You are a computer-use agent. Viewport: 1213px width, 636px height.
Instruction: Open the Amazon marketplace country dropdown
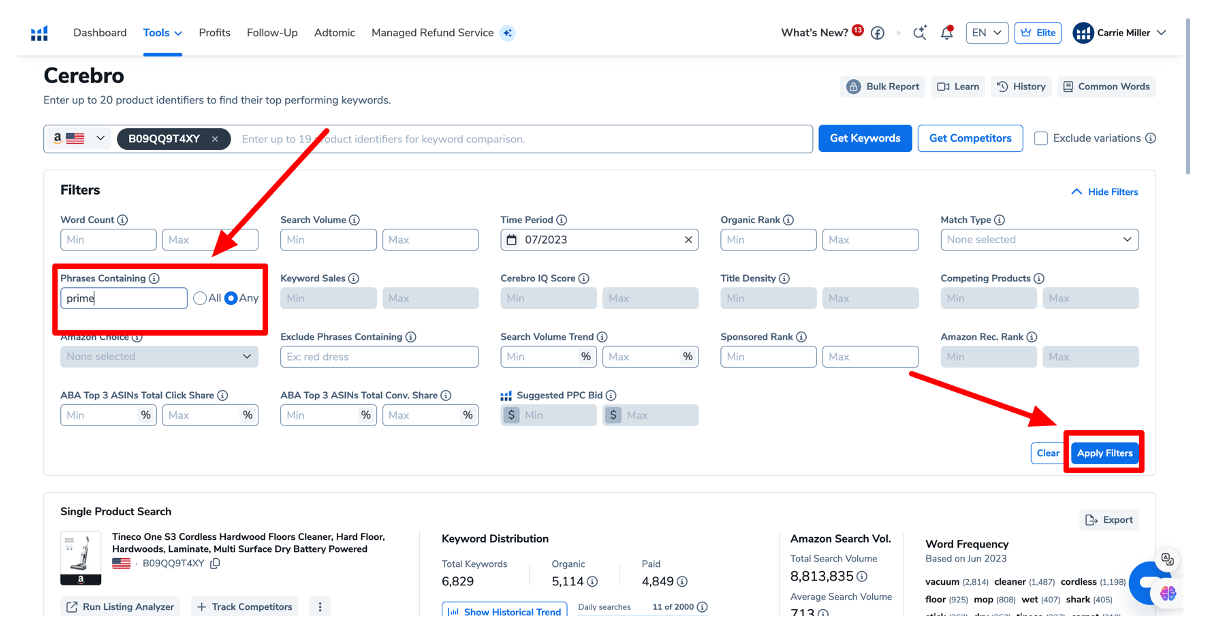click(x=78, y=139)
